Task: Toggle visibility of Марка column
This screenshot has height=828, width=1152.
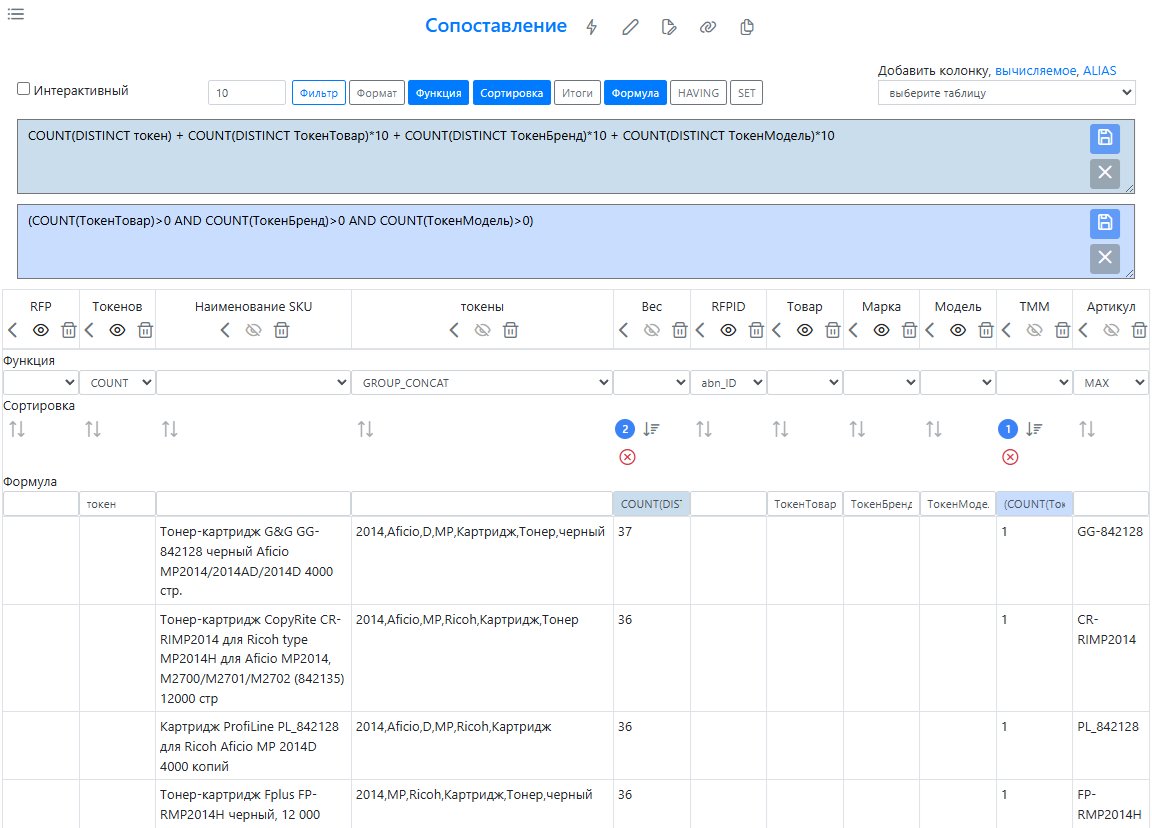Action: [882, 331]
